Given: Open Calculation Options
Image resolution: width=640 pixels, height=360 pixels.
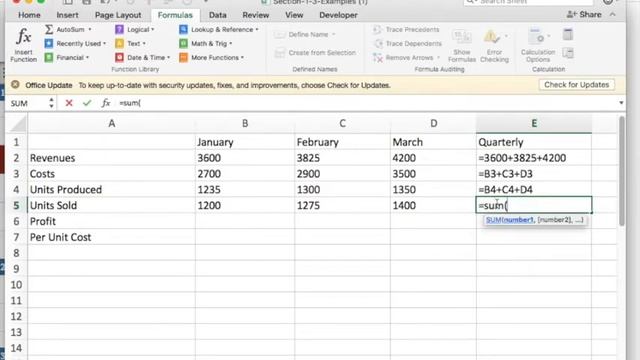Looking at the screenshot, I should pyautogui.click(x=538, y=46).
